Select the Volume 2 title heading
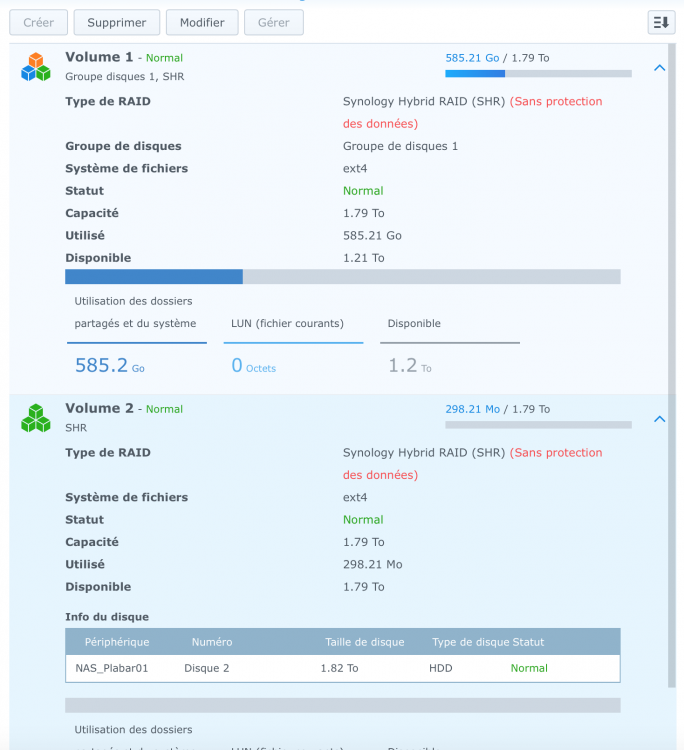This screenshot has height=750, width=684. point(99,408)
